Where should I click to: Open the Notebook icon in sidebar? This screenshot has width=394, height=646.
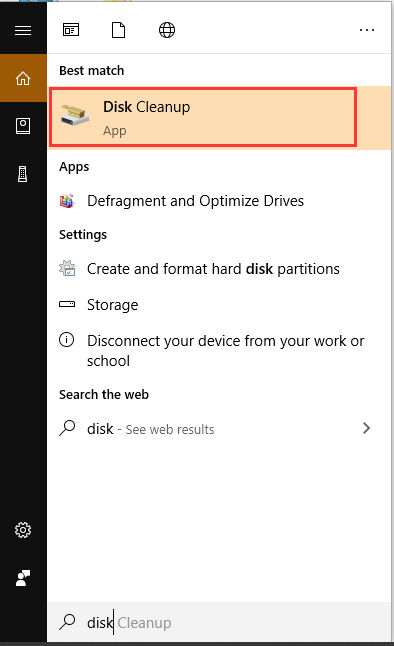(x=23, y=126)
